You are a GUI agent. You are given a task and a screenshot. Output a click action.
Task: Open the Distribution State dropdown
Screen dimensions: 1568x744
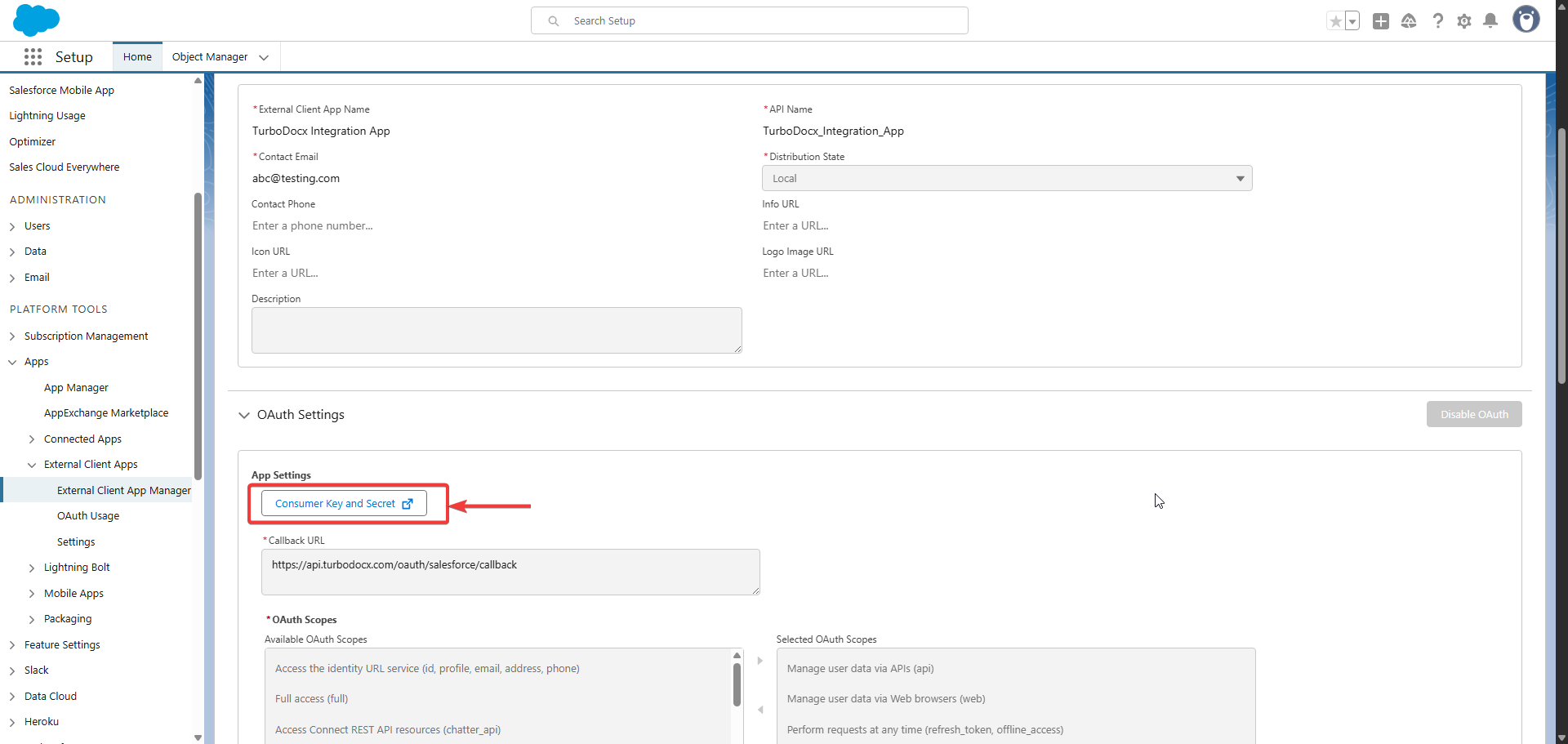coord(1007,178)
